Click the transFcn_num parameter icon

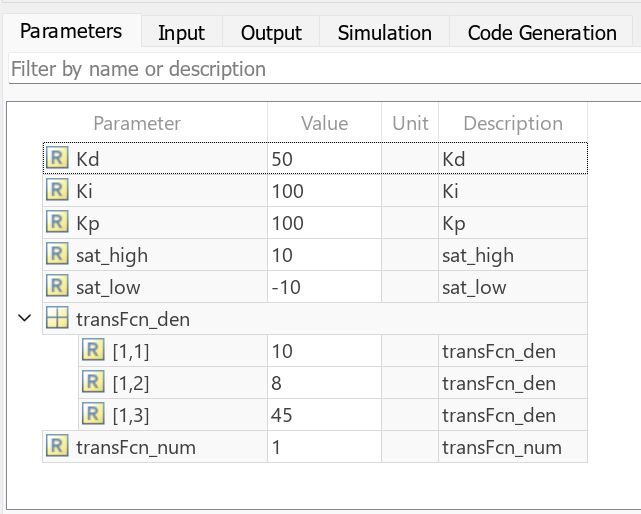57,447
